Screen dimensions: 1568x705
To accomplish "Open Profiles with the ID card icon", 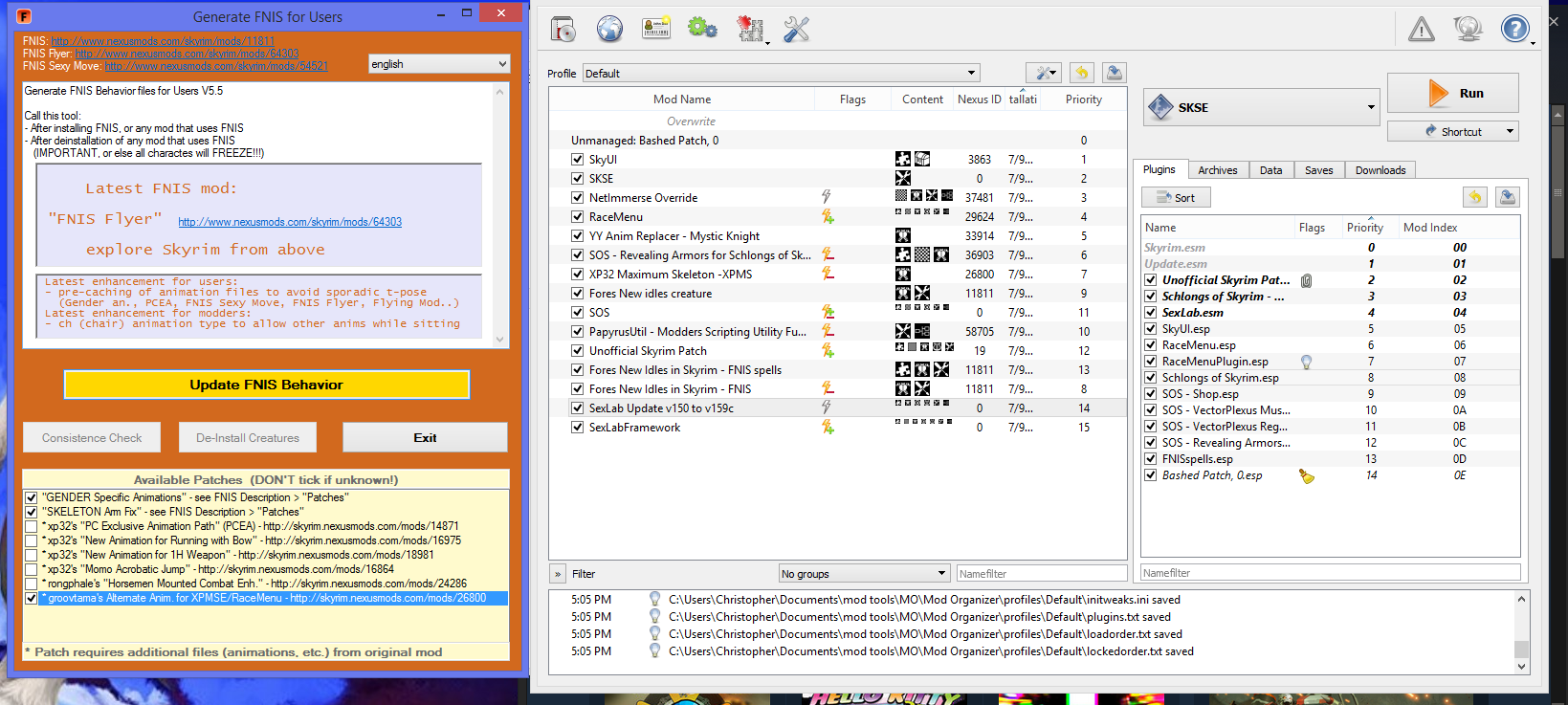I will (x=656, y=29).
